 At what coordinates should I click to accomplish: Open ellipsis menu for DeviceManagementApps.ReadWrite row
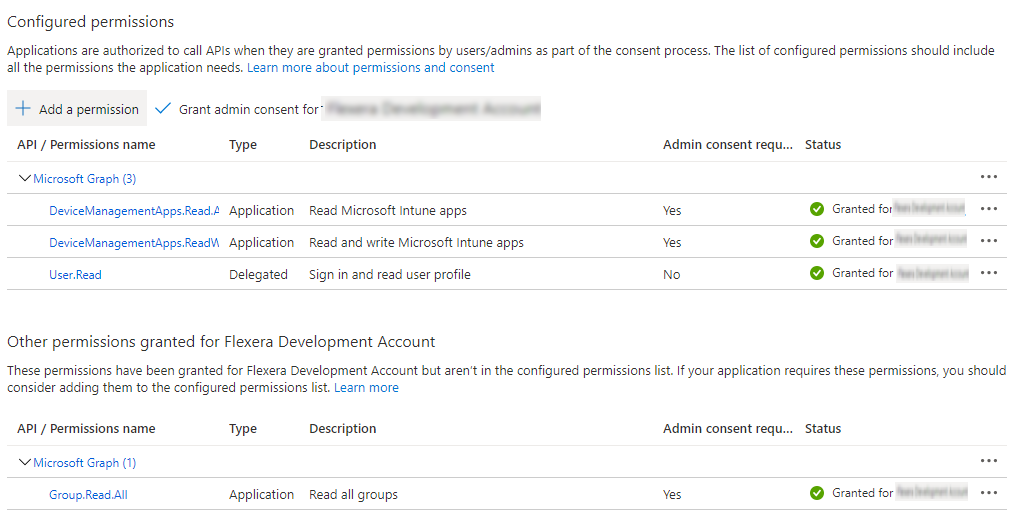coord(989,241)
